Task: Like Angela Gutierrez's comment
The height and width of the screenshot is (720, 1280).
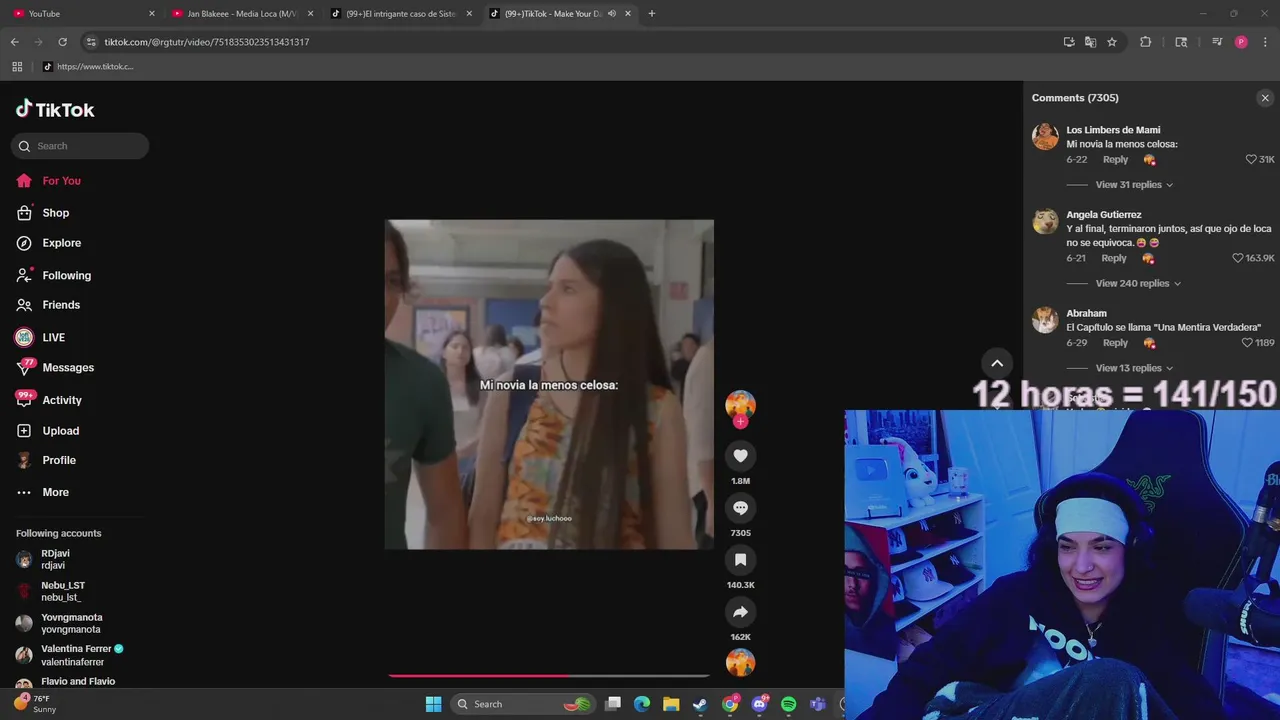Action: (1237, 258)
